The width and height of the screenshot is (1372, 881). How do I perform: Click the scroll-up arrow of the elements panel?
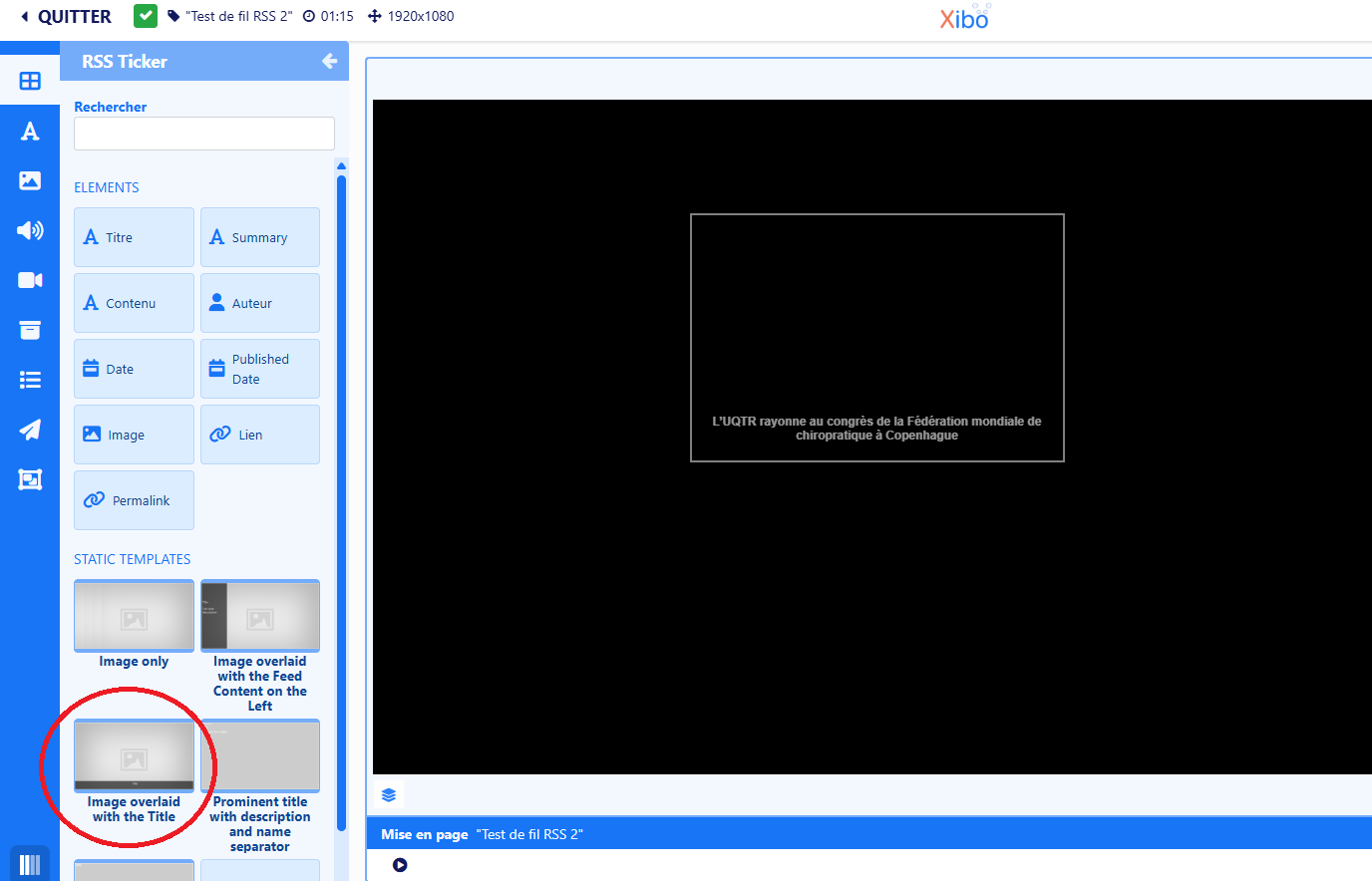[x=341, y=166]
